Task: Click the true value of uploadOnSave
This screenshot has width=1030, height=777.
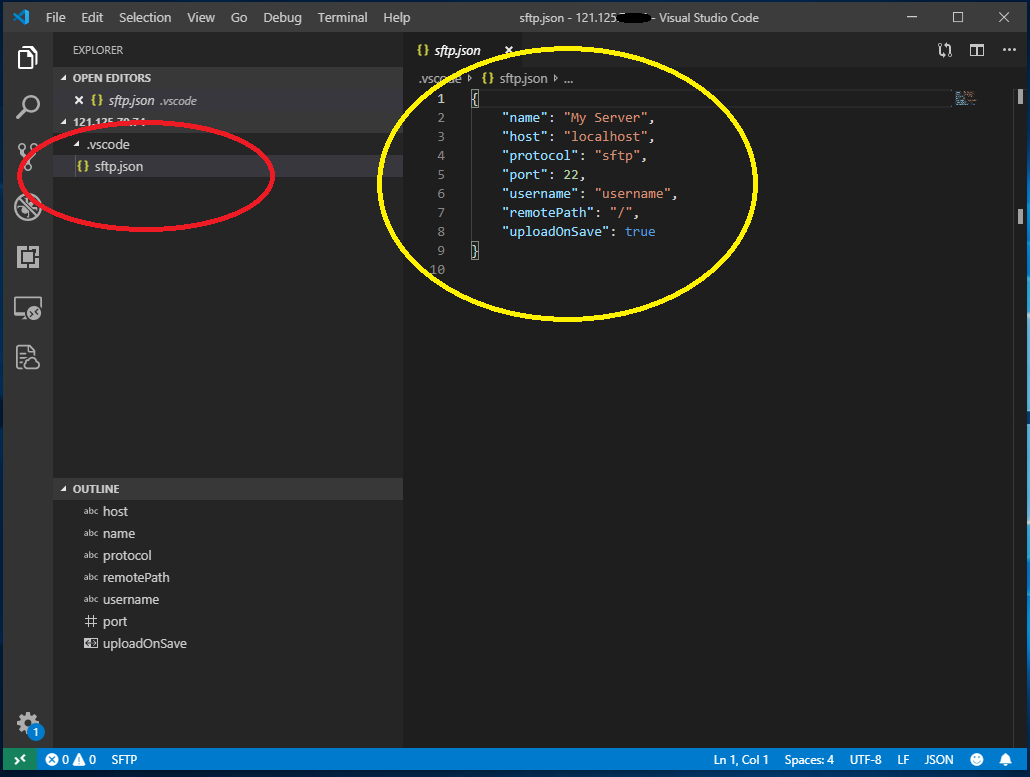Action: click(640, 231)
